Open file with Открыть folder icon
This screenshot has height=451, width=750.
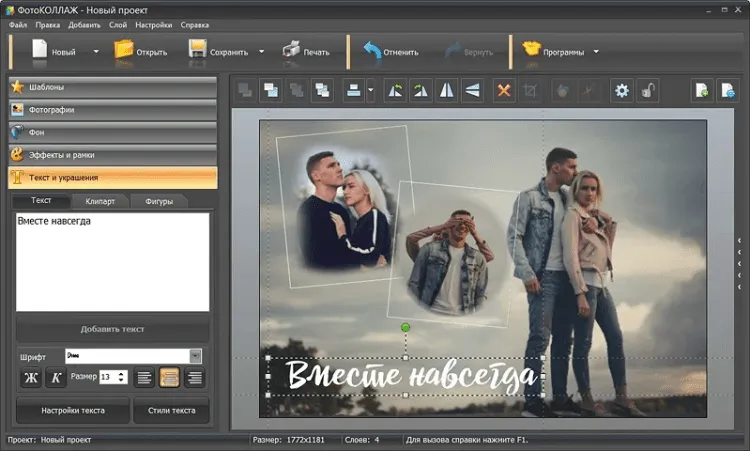tap(125, 51)
